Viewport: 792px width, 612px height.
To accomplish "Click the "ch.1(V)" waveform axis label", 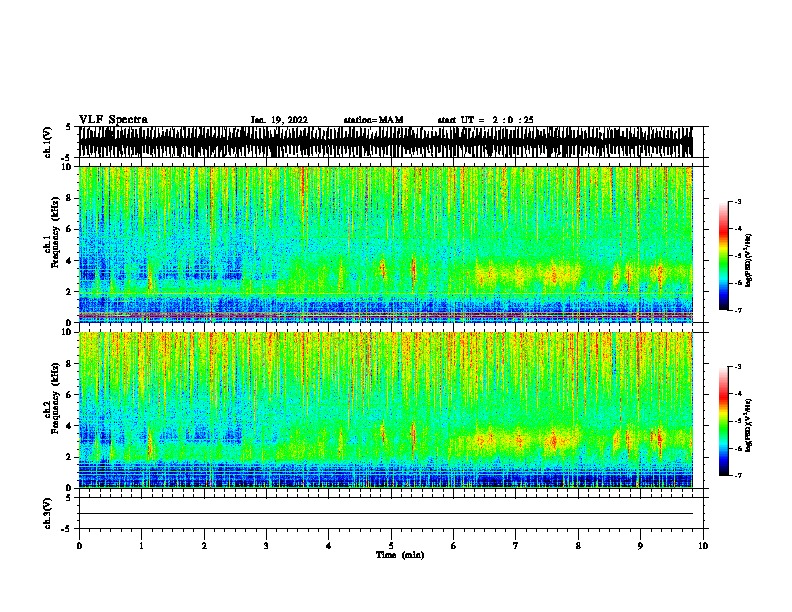I will 48,142.
